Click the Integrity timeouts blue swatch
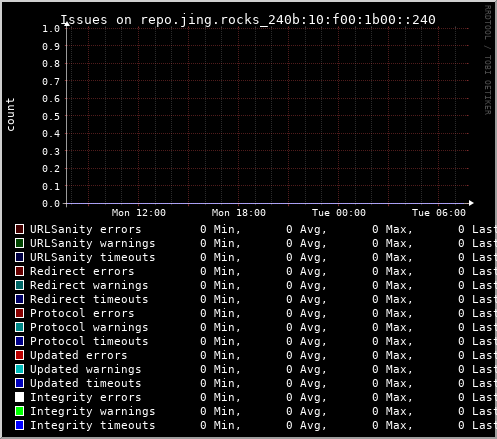The height and width of the screenshot is (439, 497). [x=20, y=425]
